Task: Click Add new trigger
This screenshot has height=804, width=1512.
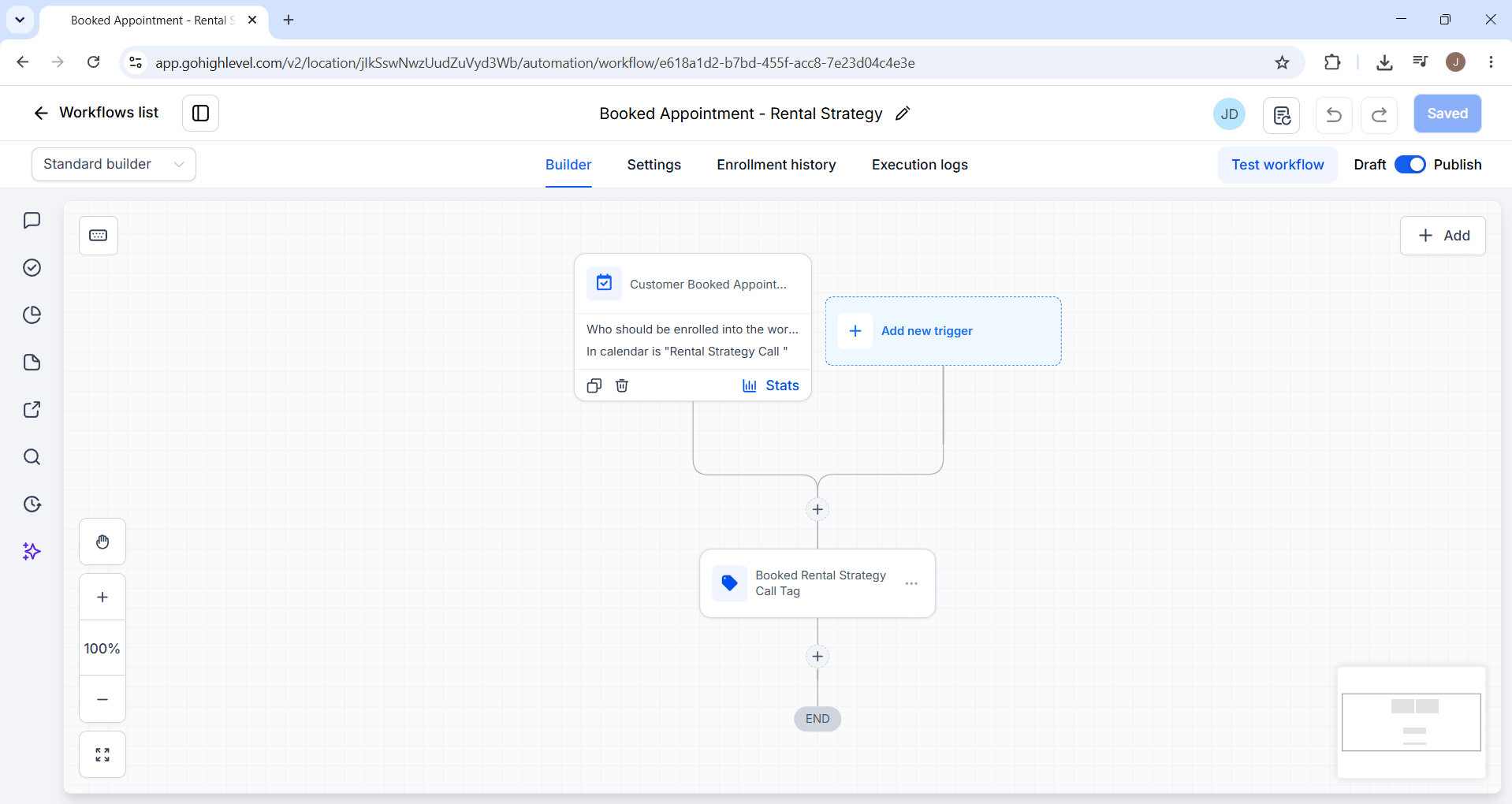Action: [x=943, y=331]
